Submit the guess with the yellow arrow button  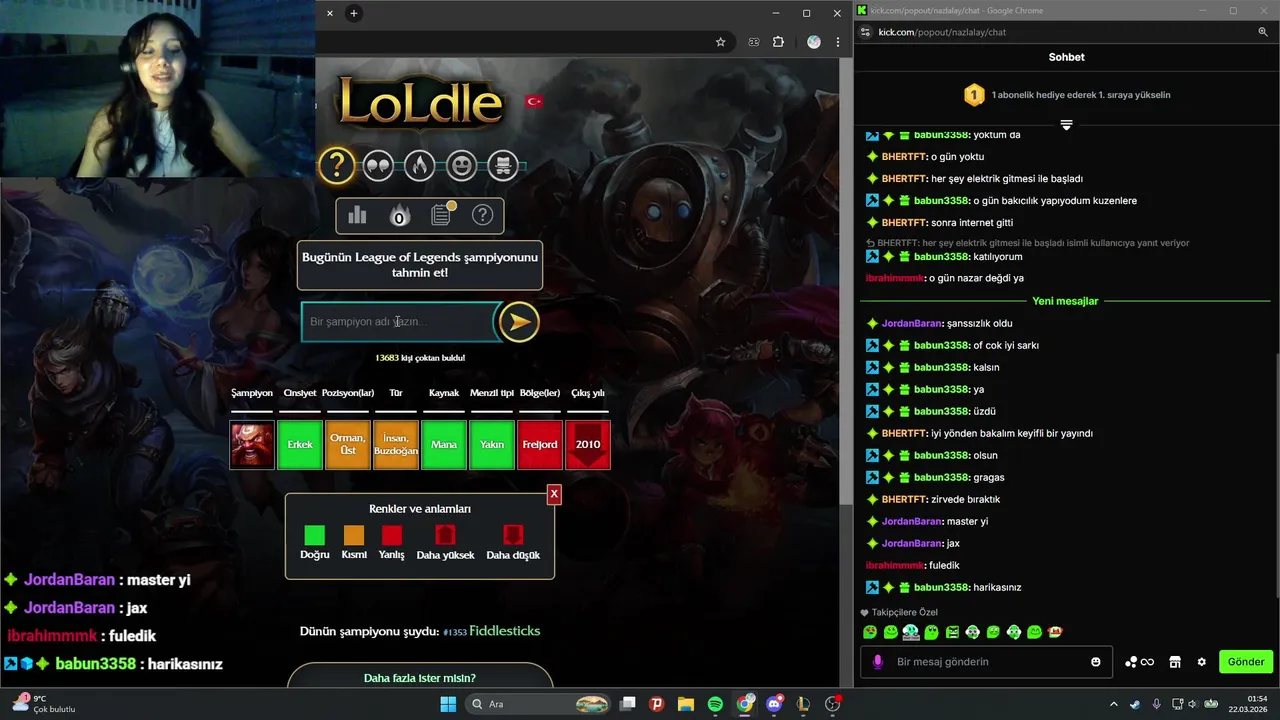pyautogui.click(x=519, y=322)
